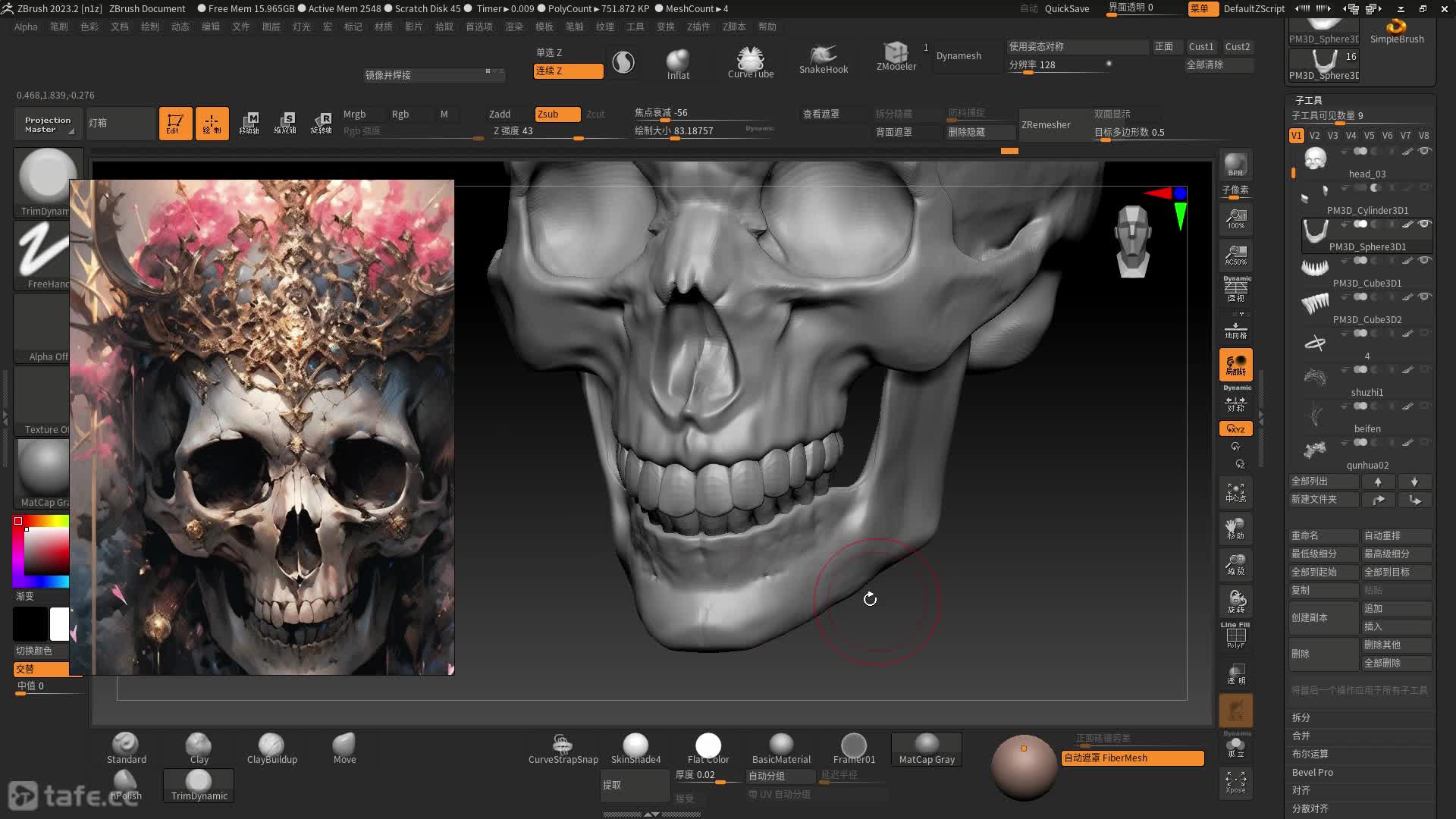Select the Move brush
Image resolution: width=1456 pixels, height=819 pixels.
click(344, 748)
